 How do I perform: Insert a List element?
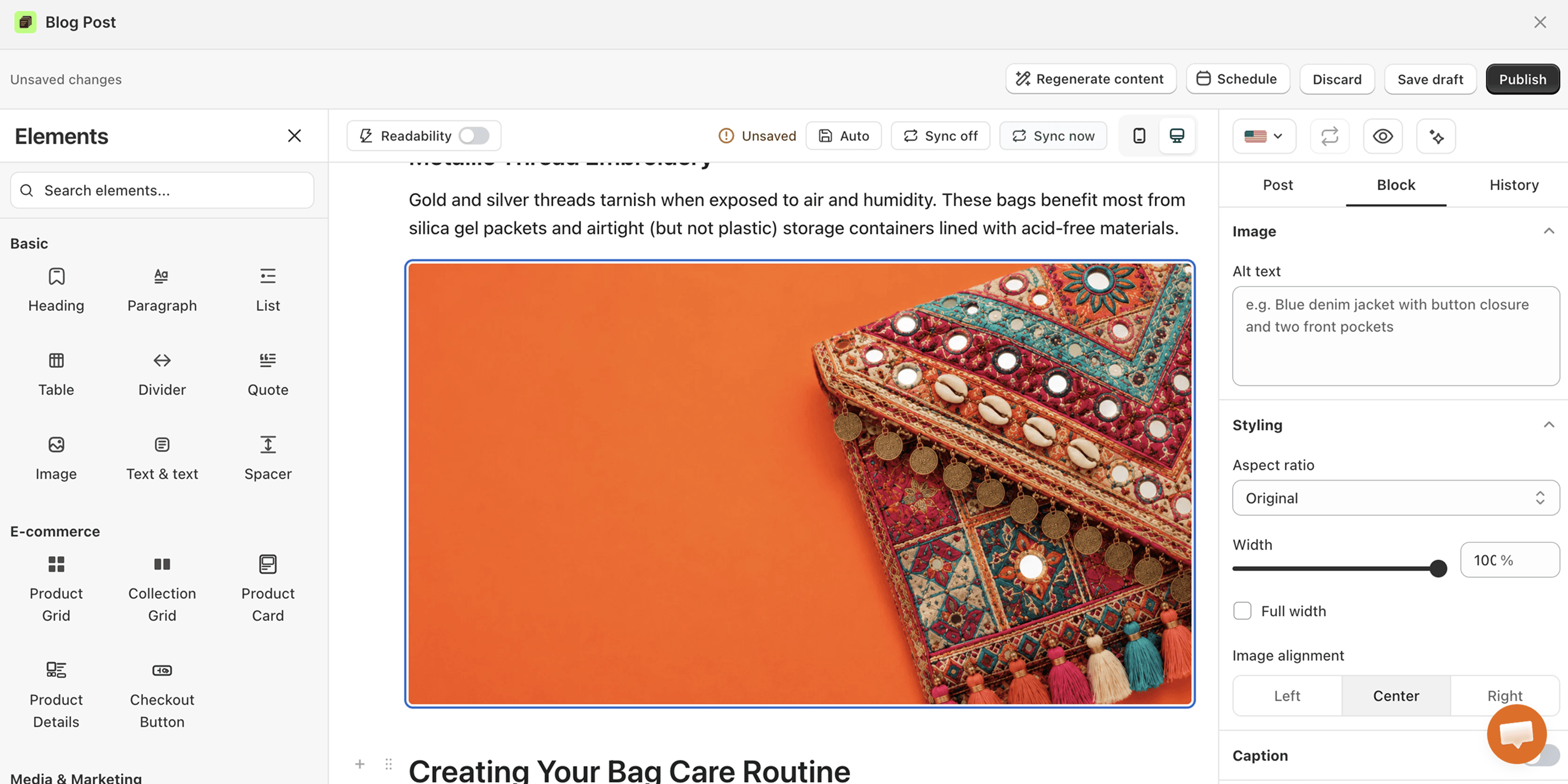click(268, 290)
